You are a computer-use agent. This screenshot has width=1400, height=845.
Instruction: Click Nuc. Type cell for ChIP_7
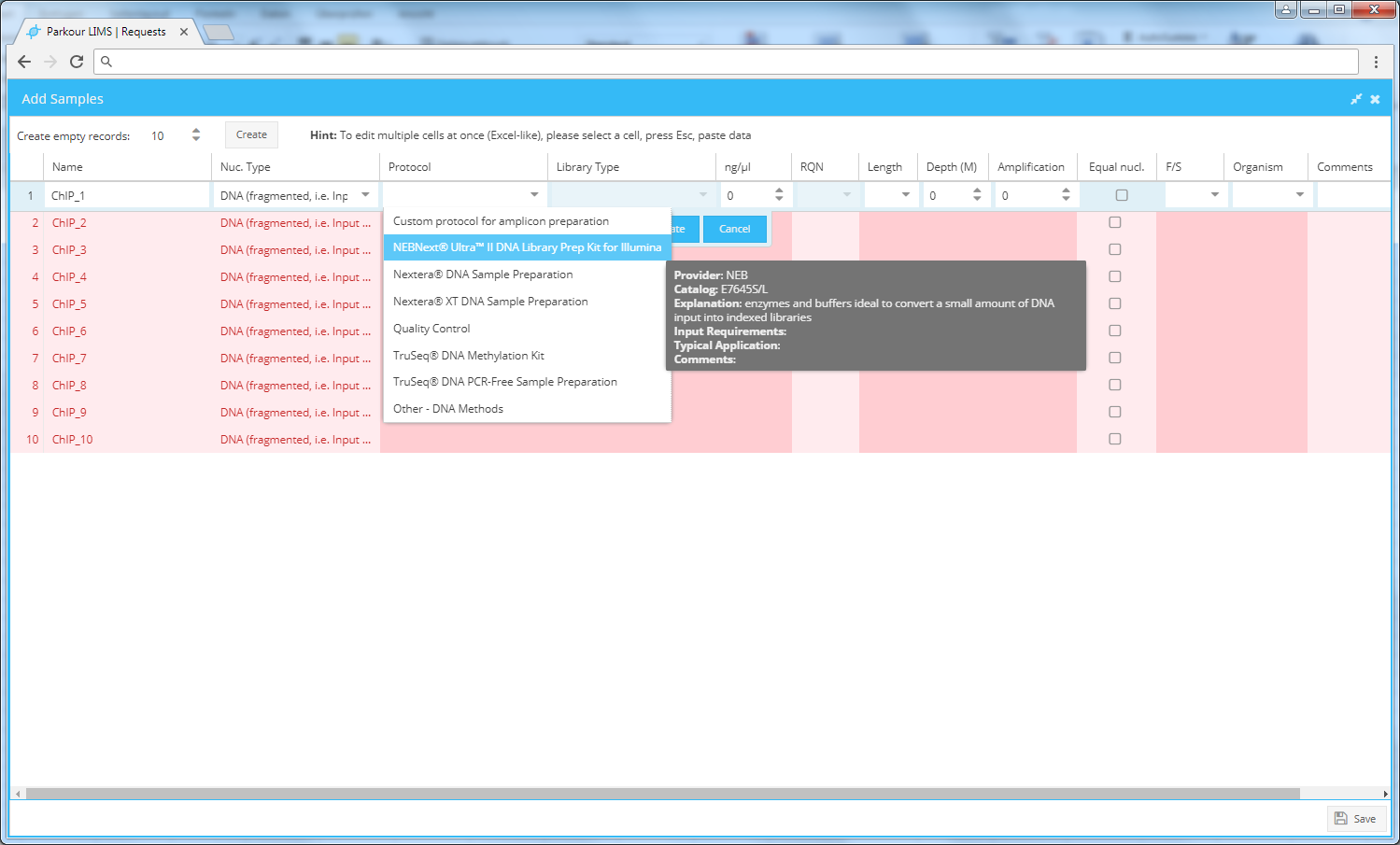[296, 358]
